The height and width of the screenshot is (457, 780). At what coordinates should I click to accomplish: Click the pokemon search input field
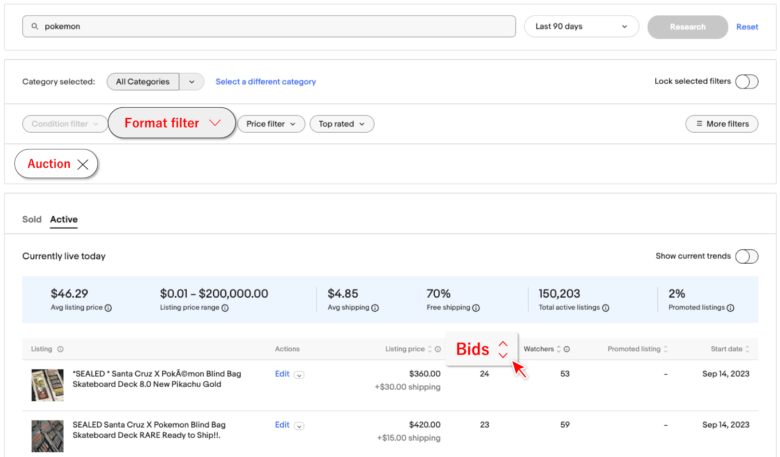click(270, 27)
